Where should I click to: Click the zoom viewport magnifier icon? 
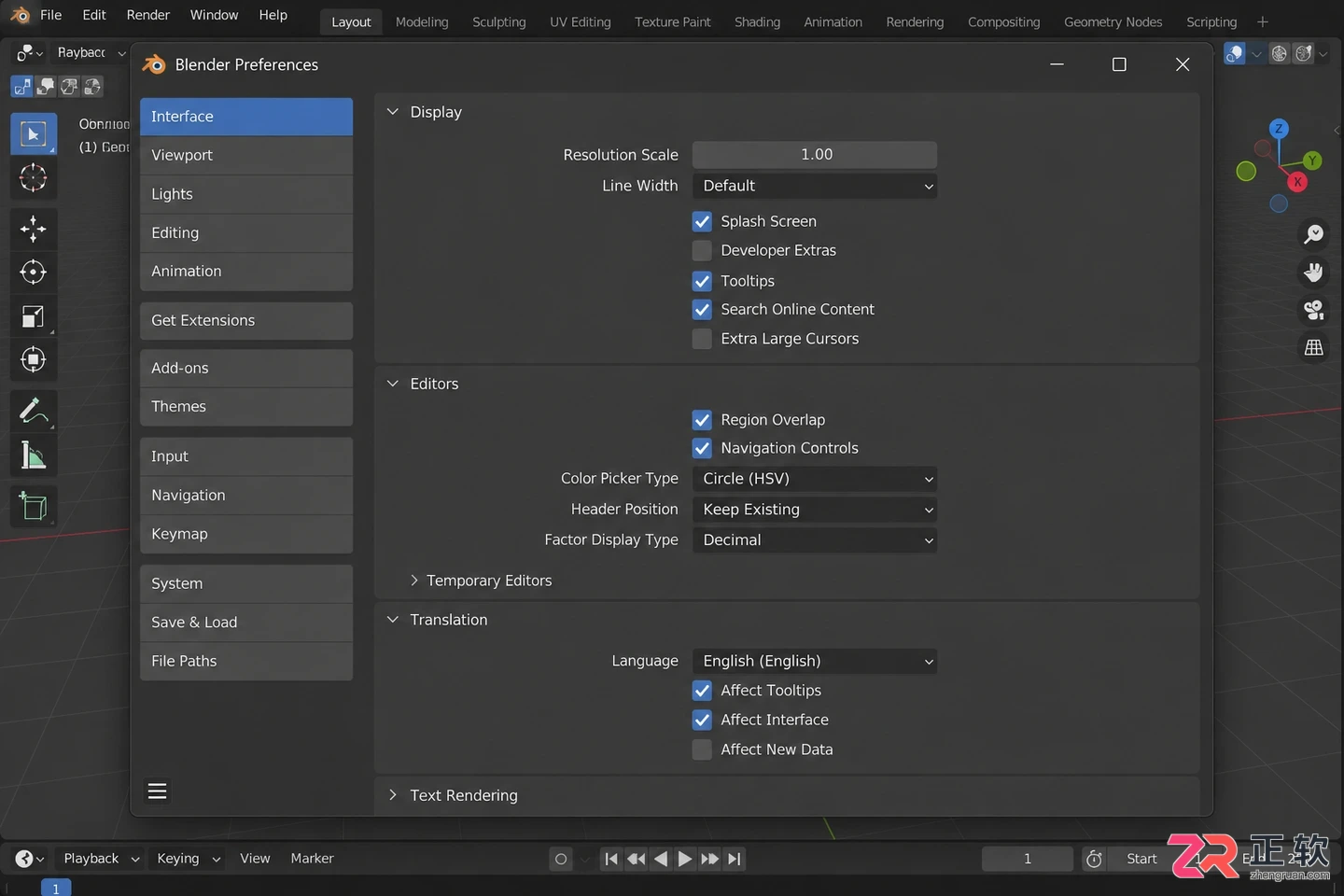[1314, 233]
